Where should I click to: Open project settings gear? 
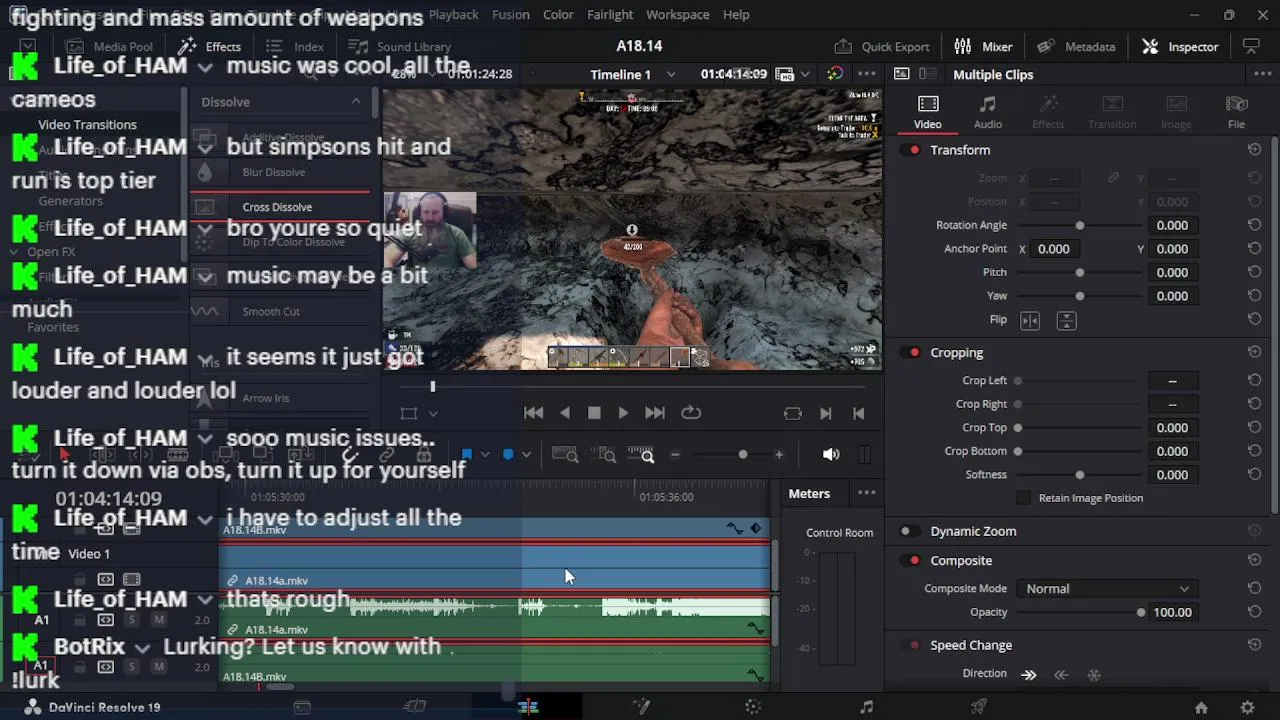[1247, 707]
